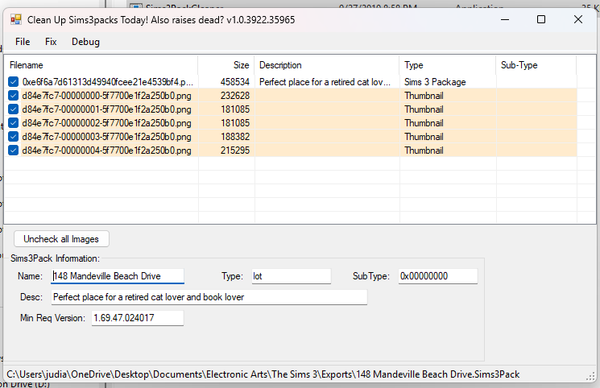Uncheck the Sims 3 Package file checkbox
This screenshot has height=388, width=600.
click(x=13, y=82)
